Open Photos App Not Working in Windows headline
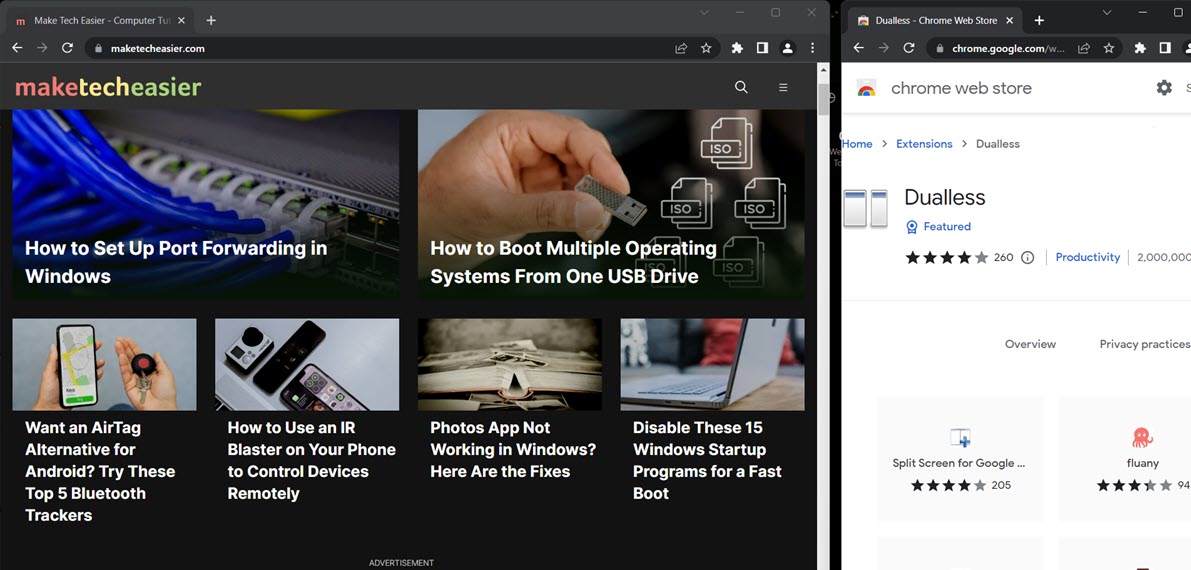This screenshot has width=1191, height=570. pos(513,449)
